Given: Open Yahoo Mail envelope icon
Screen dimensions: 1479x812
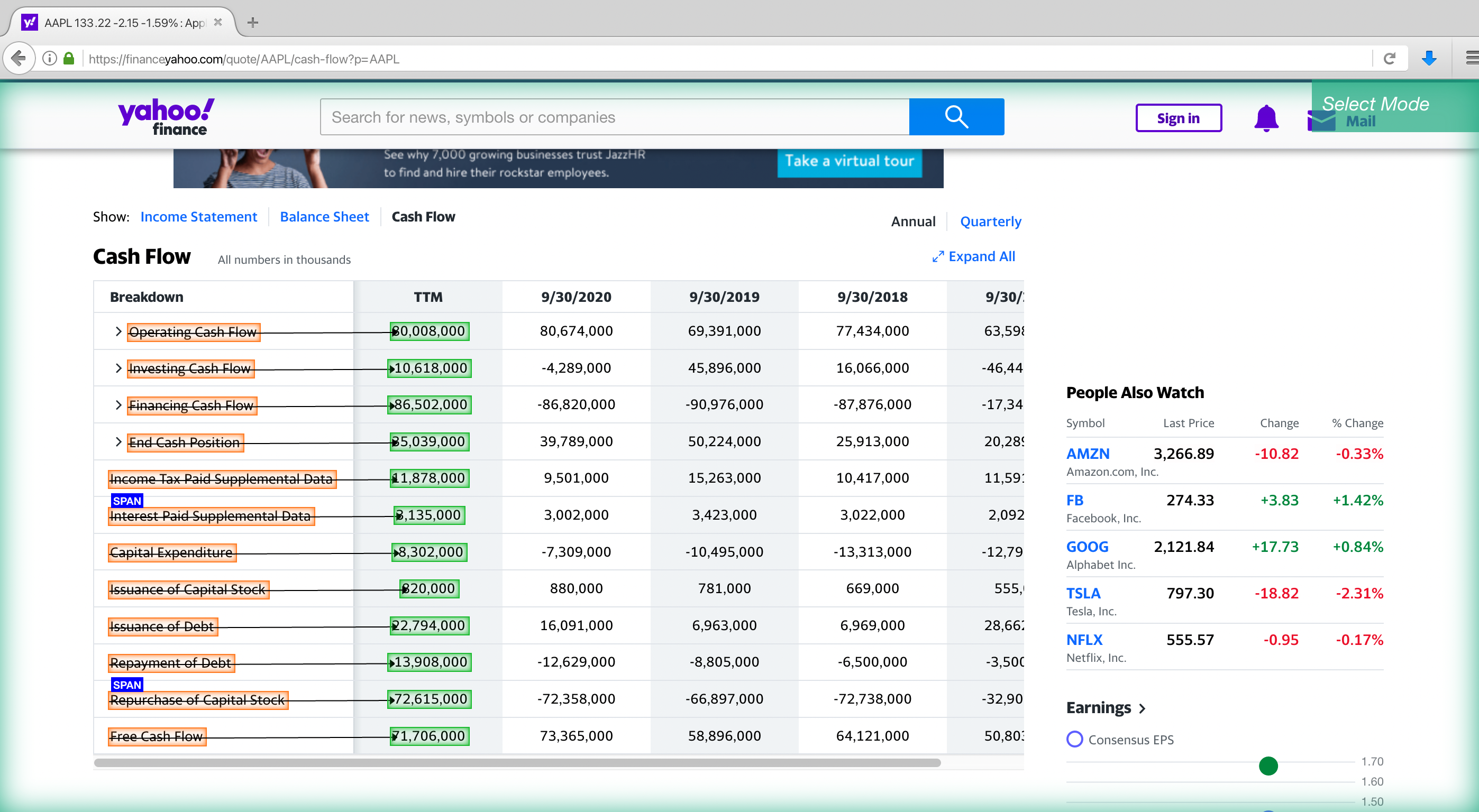Looking at the screenshot, I should pos(1322,121).
